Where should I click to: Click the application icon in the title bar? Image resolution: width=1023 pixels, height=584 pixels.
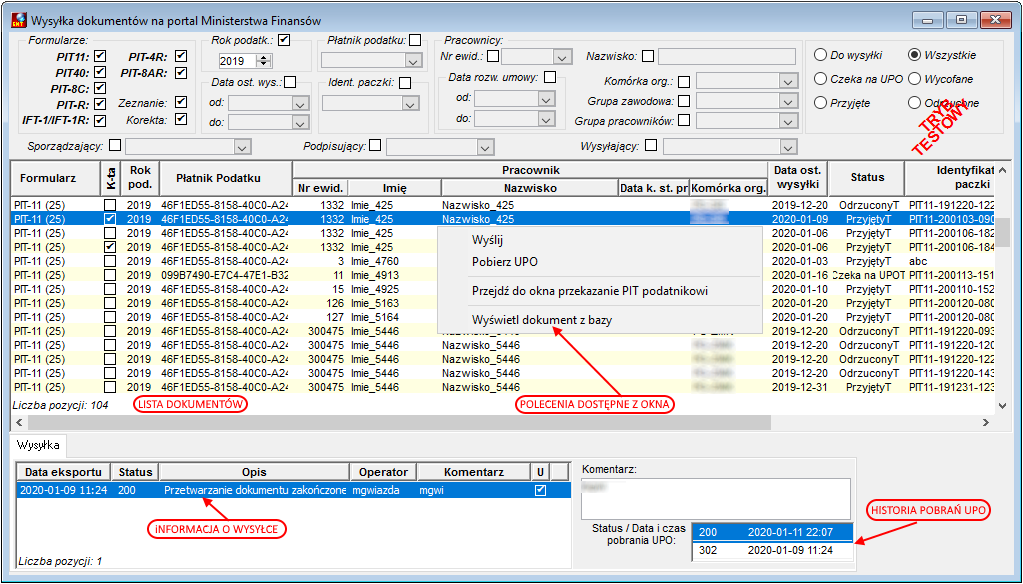20,20
